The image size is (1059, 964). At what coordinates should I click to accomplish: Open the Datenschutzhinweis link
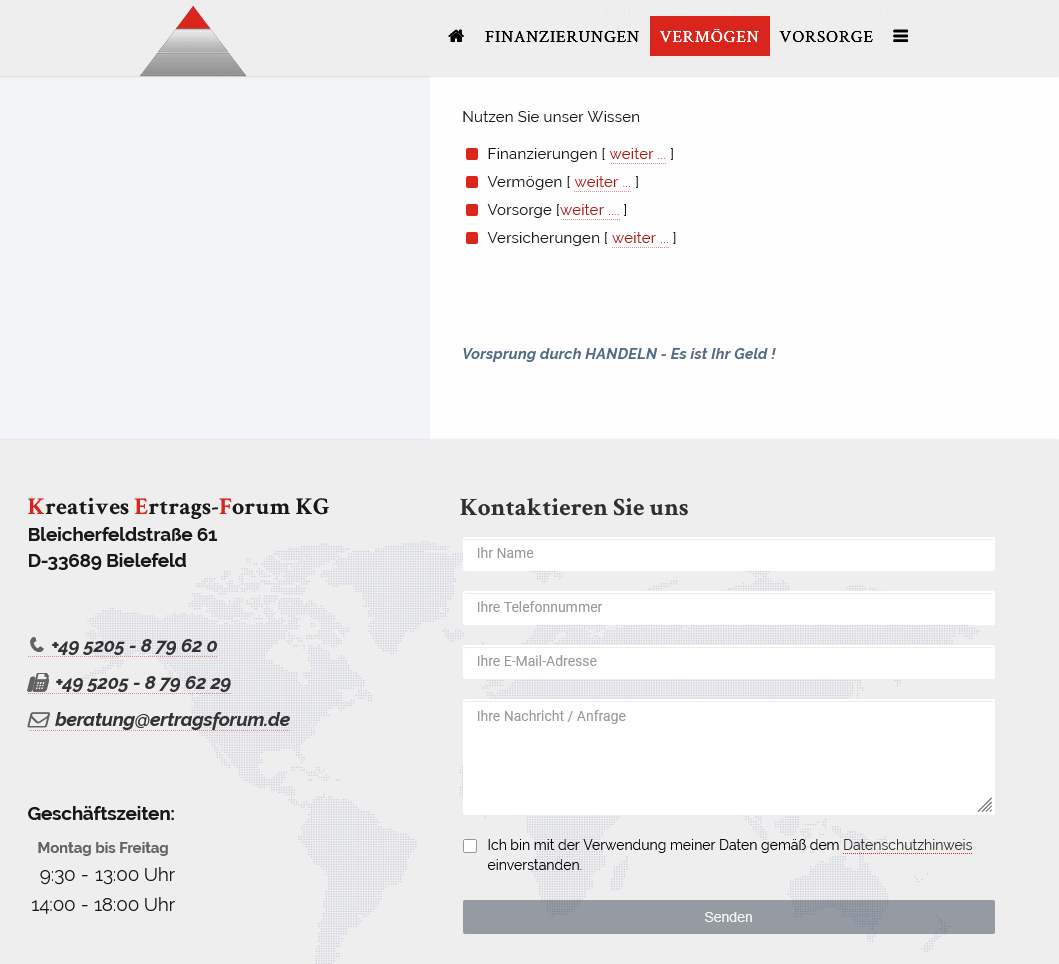click(x=907, y=845)
